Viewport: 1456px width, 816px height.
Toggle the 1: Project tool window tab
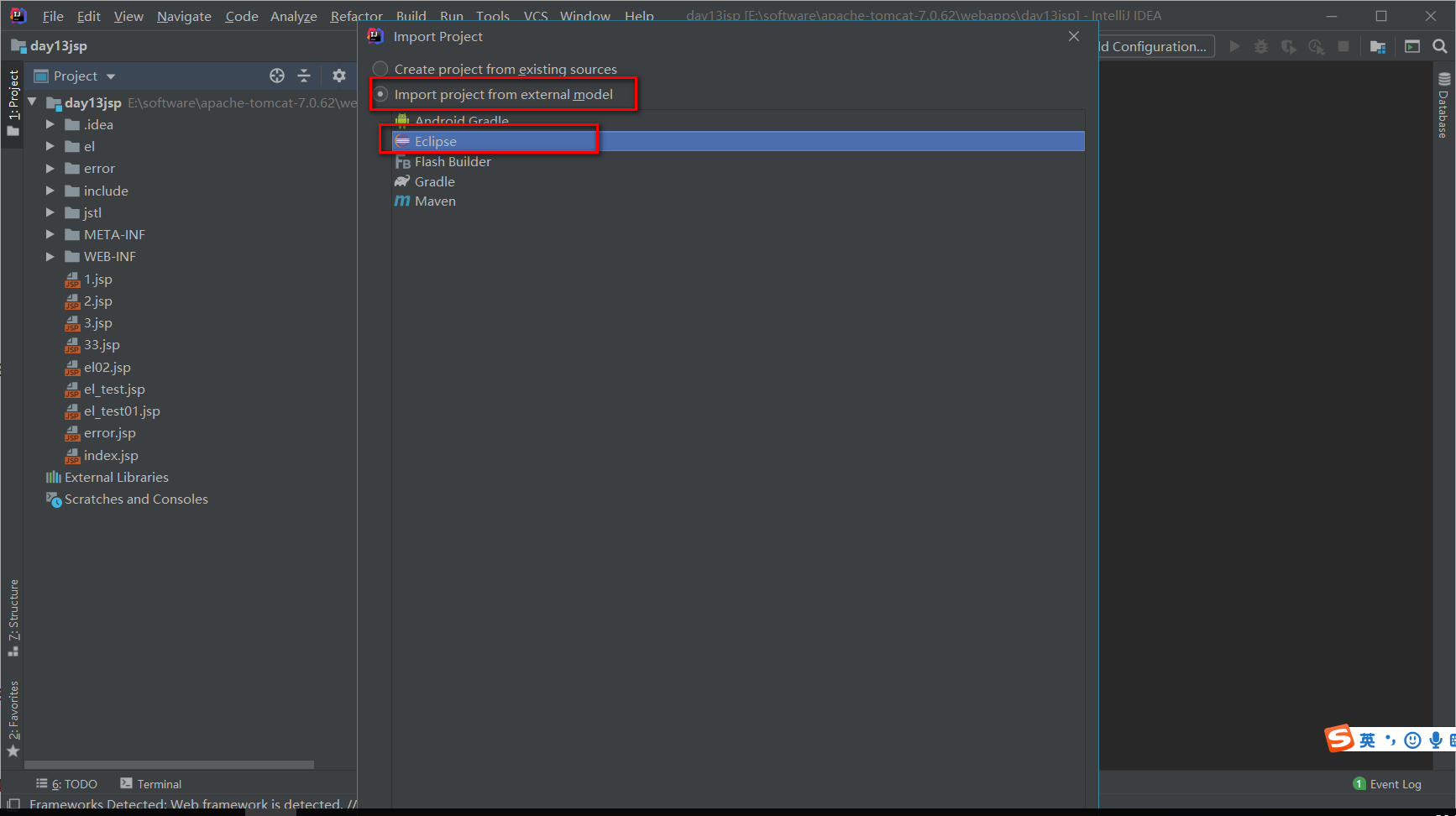(x=13, y=103)
